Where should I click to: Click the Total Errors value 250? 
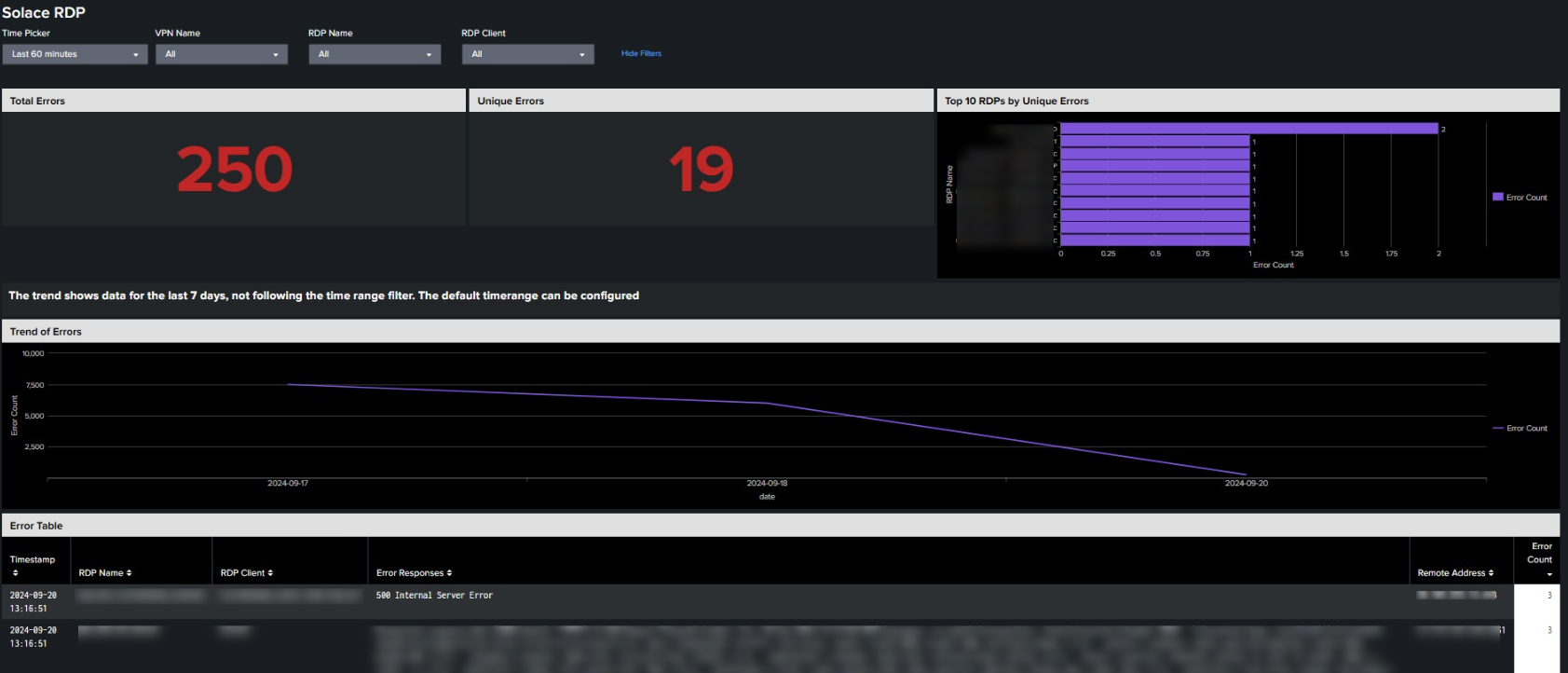234,169
